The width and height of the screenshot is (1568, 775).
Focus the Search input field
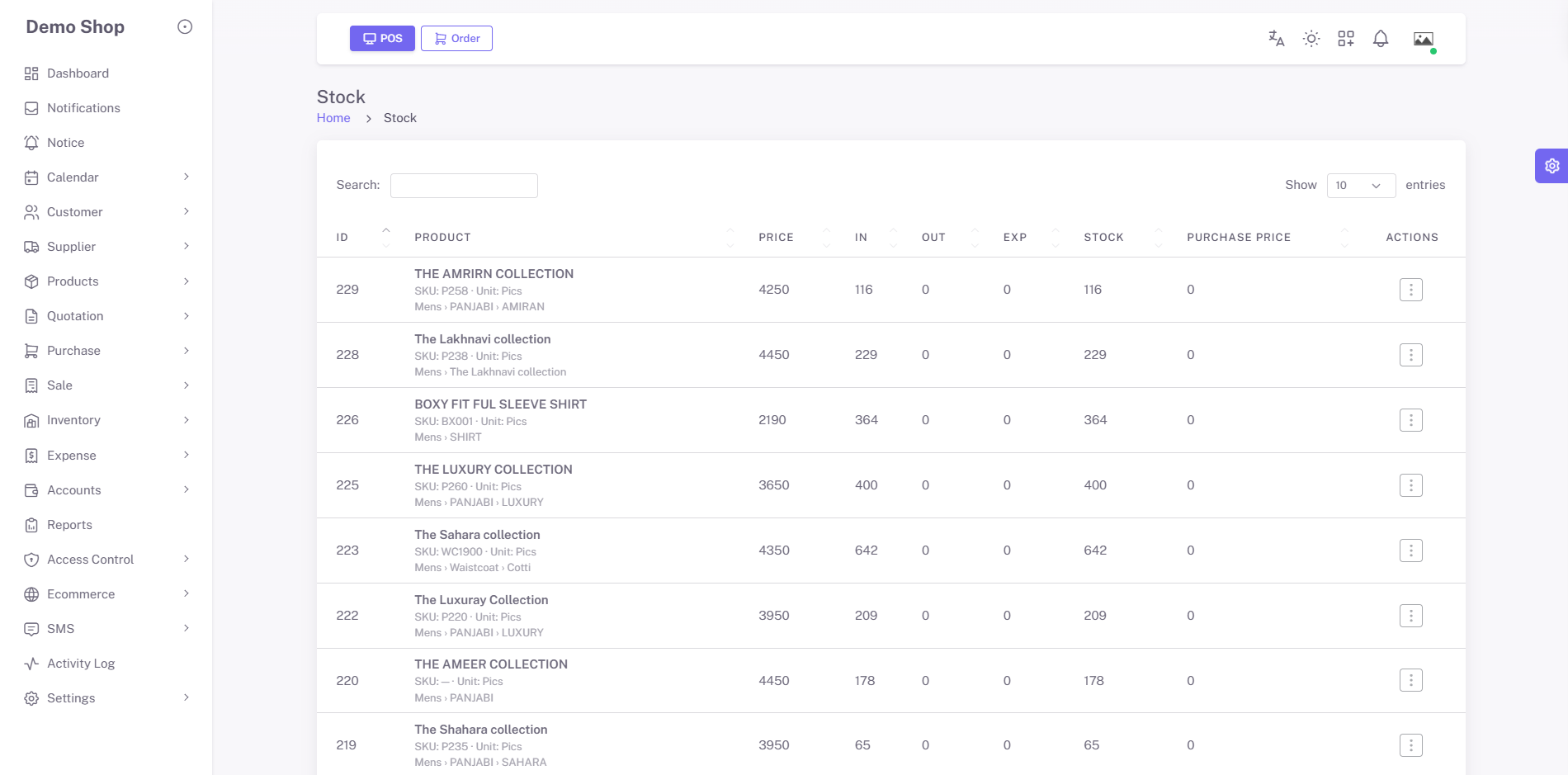pyautogui.click(x=464, y=186)
